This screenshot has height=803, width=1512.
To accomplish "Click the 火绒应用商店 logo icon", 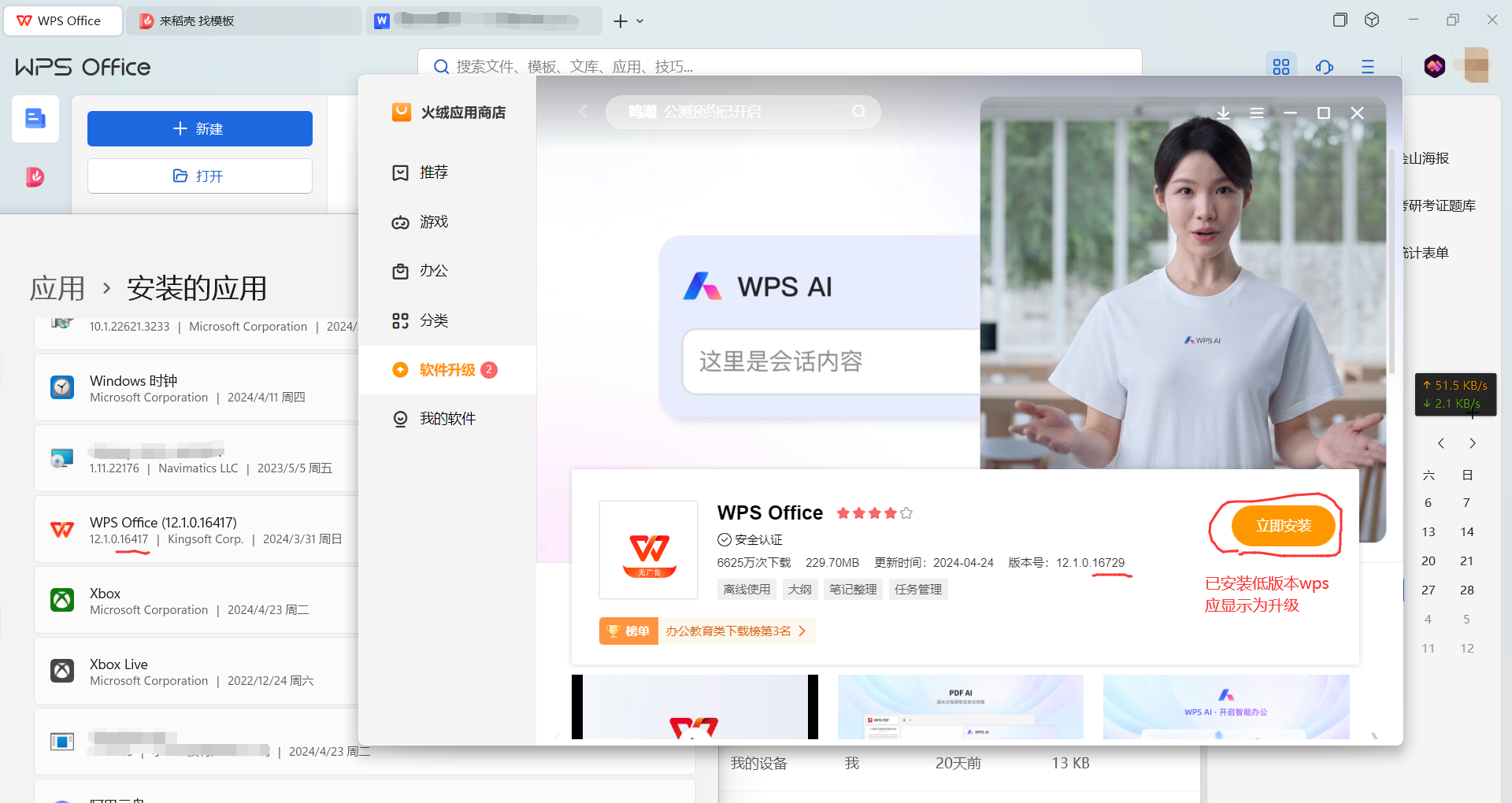I will pyautogui.click(x=402, y=113).
